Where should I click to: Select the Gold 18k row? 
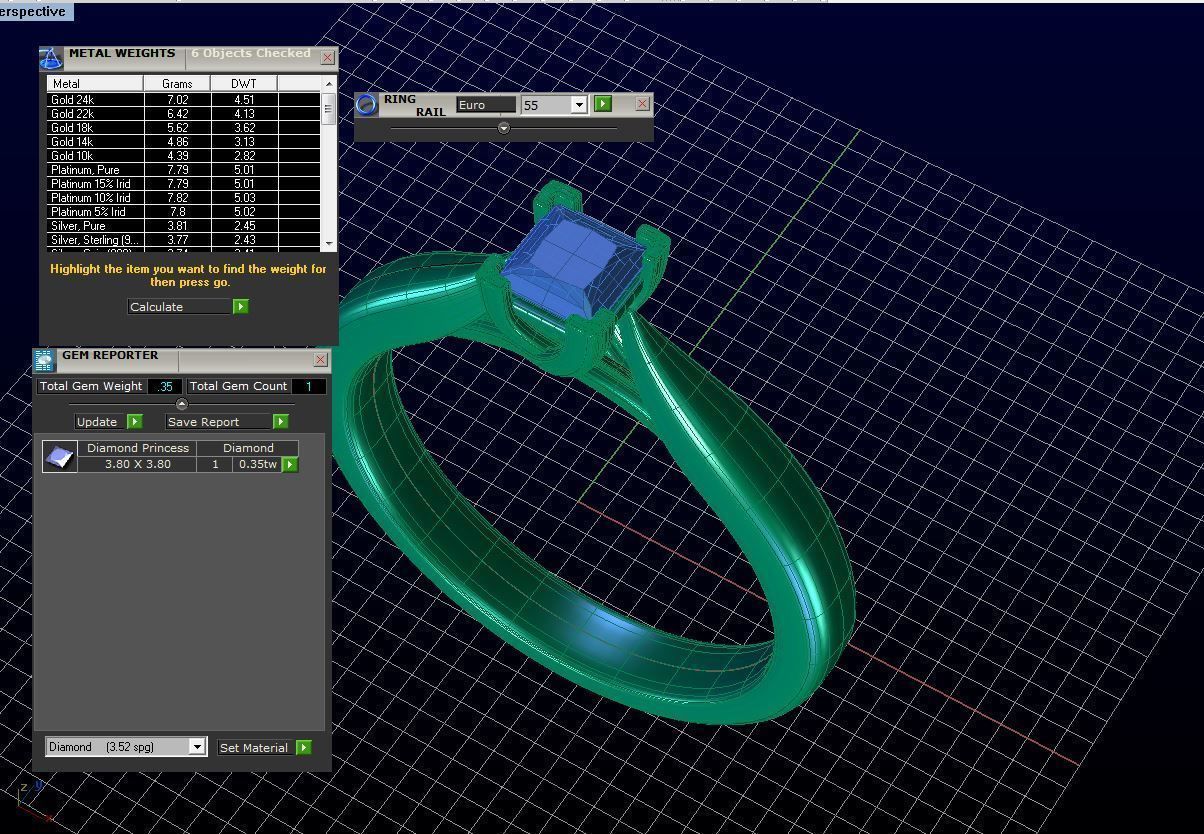(x=184, y=128)
